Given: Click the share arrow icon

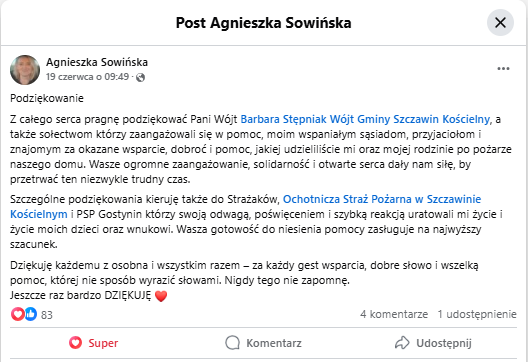Looking at the screenshot, I should [402, 343].
